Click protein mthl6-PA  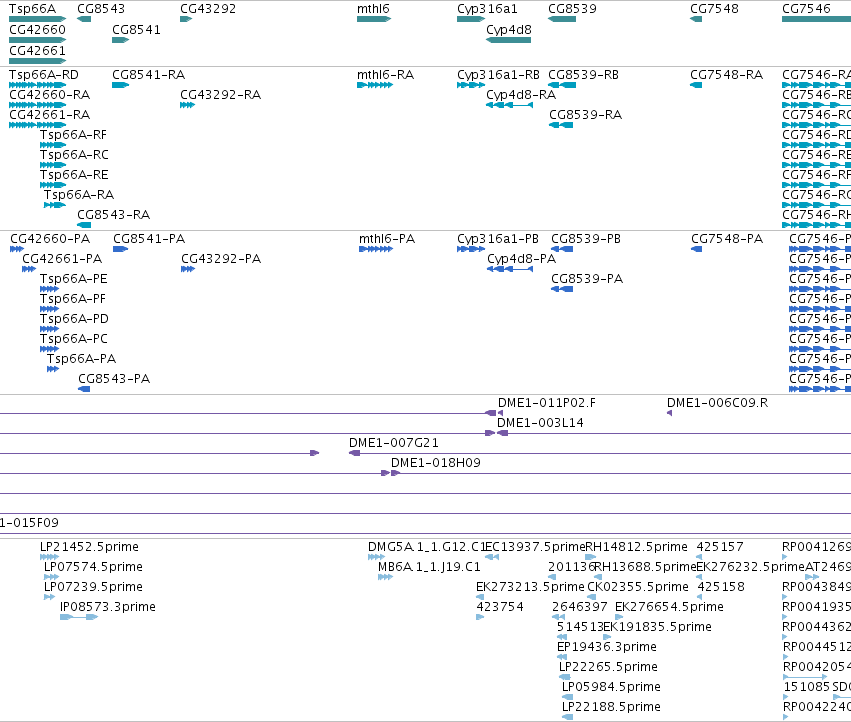[x=376, y=249]
